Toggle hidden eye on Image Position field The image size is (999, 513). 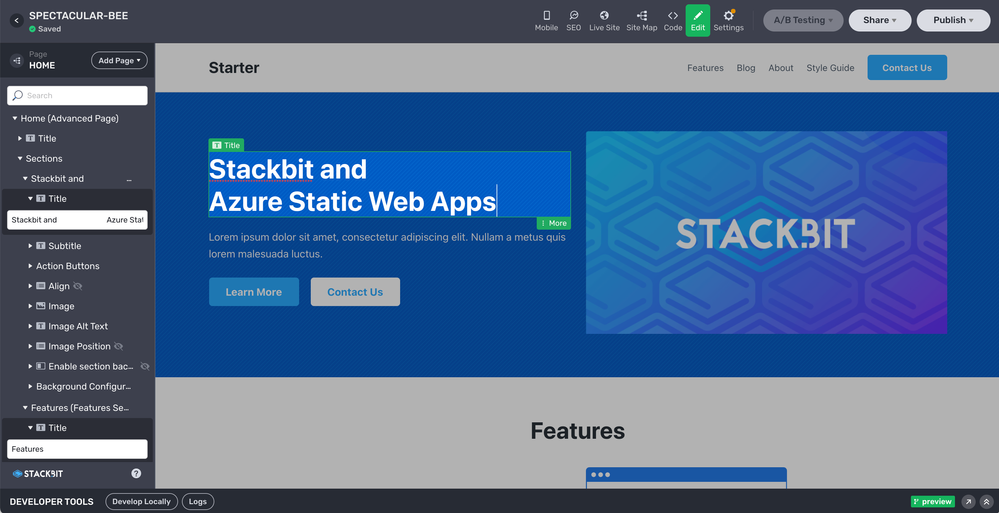click(118, 347)
